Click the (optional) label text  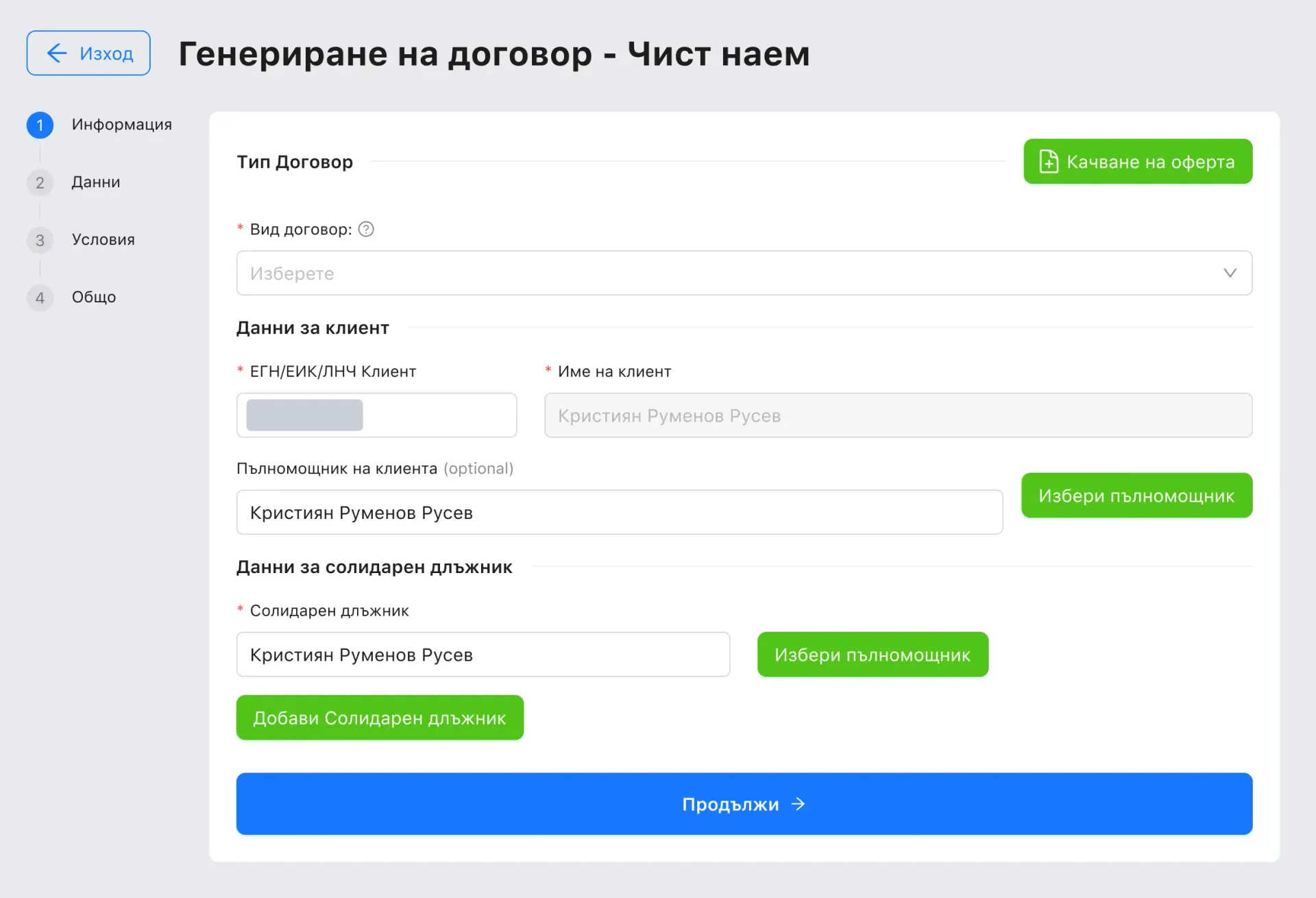[478, 468]
